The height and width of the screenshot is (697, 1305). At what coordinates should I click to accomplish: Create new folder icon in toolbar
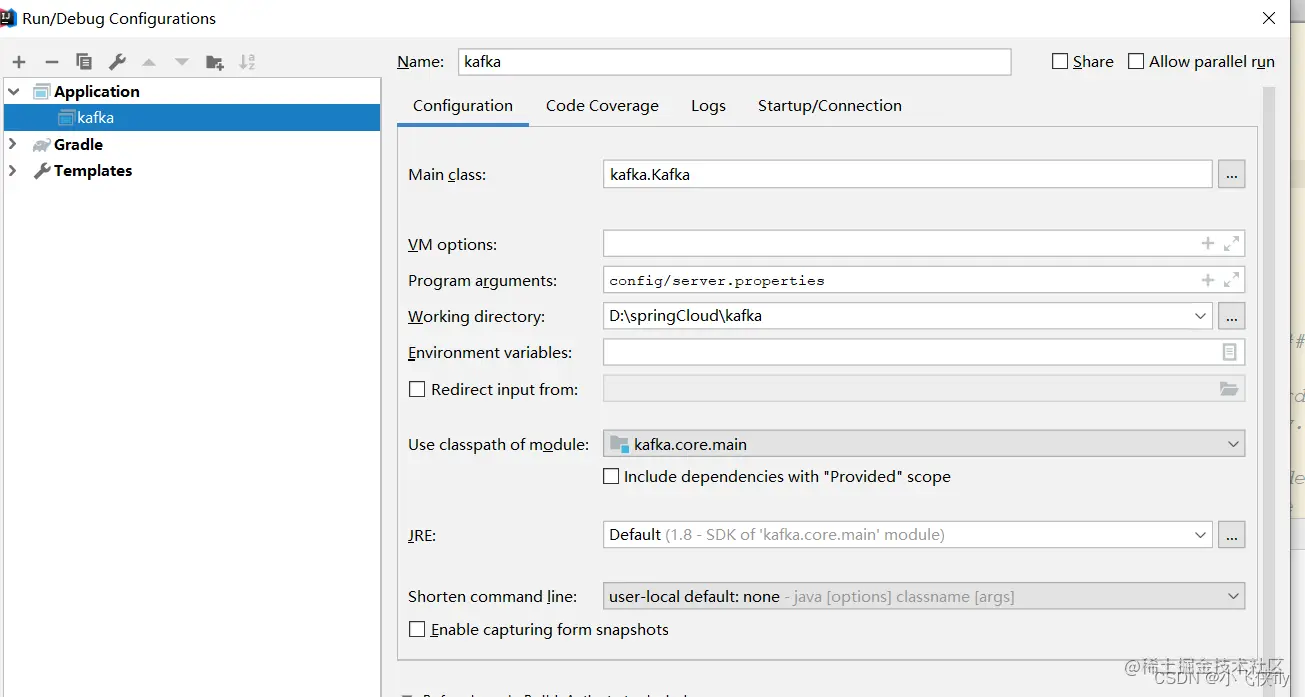pos(215,62)
